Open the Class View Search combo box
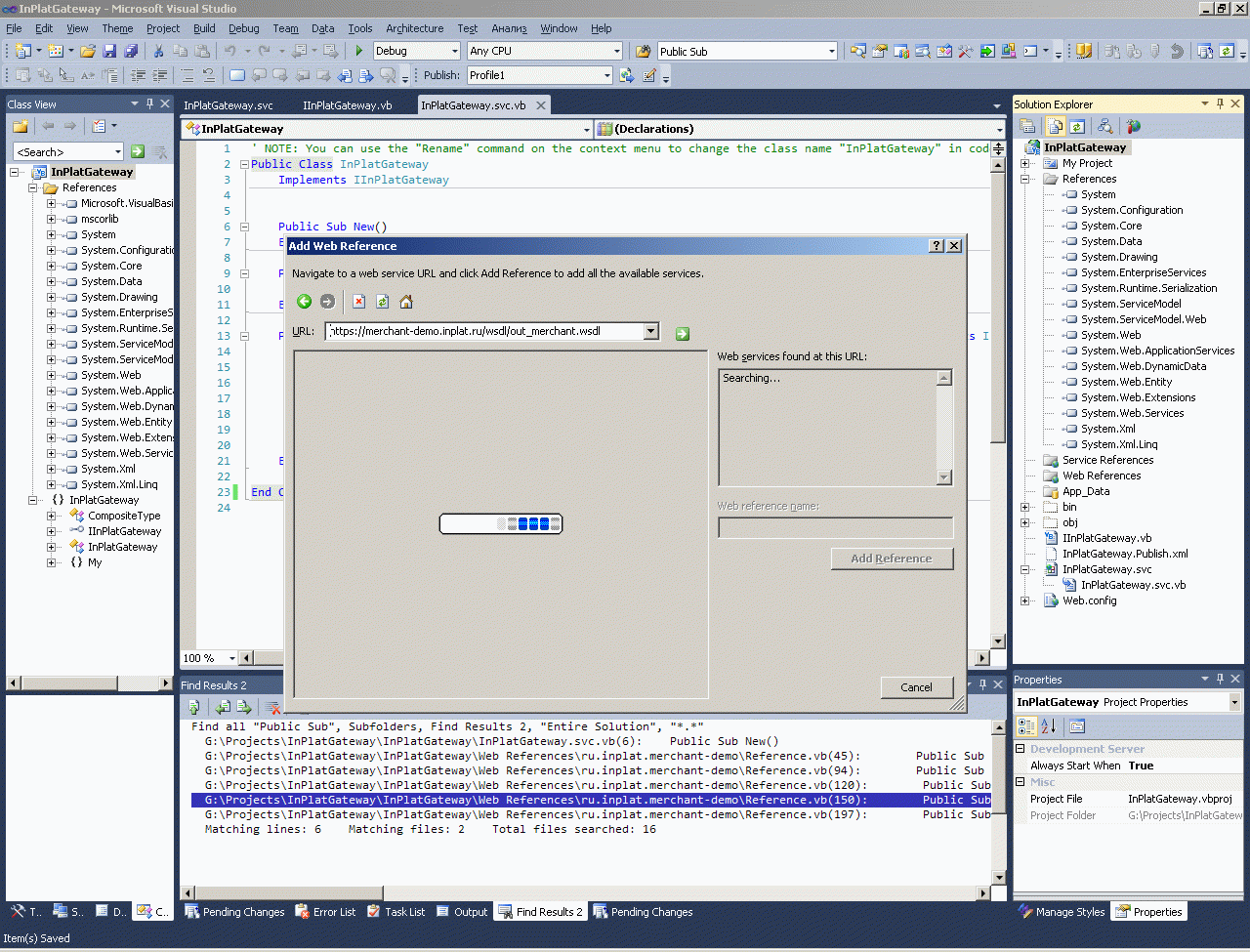 (x=118, y=151)
